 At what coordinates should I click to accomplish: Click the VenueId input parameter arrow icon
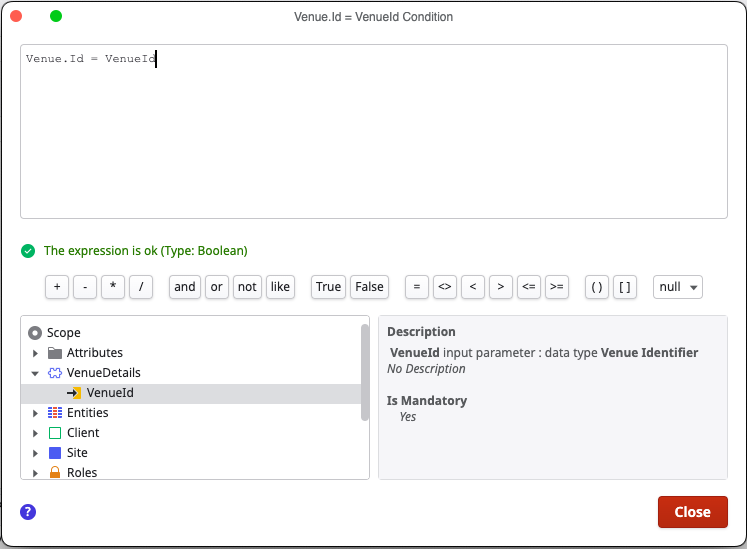[74, 393]
